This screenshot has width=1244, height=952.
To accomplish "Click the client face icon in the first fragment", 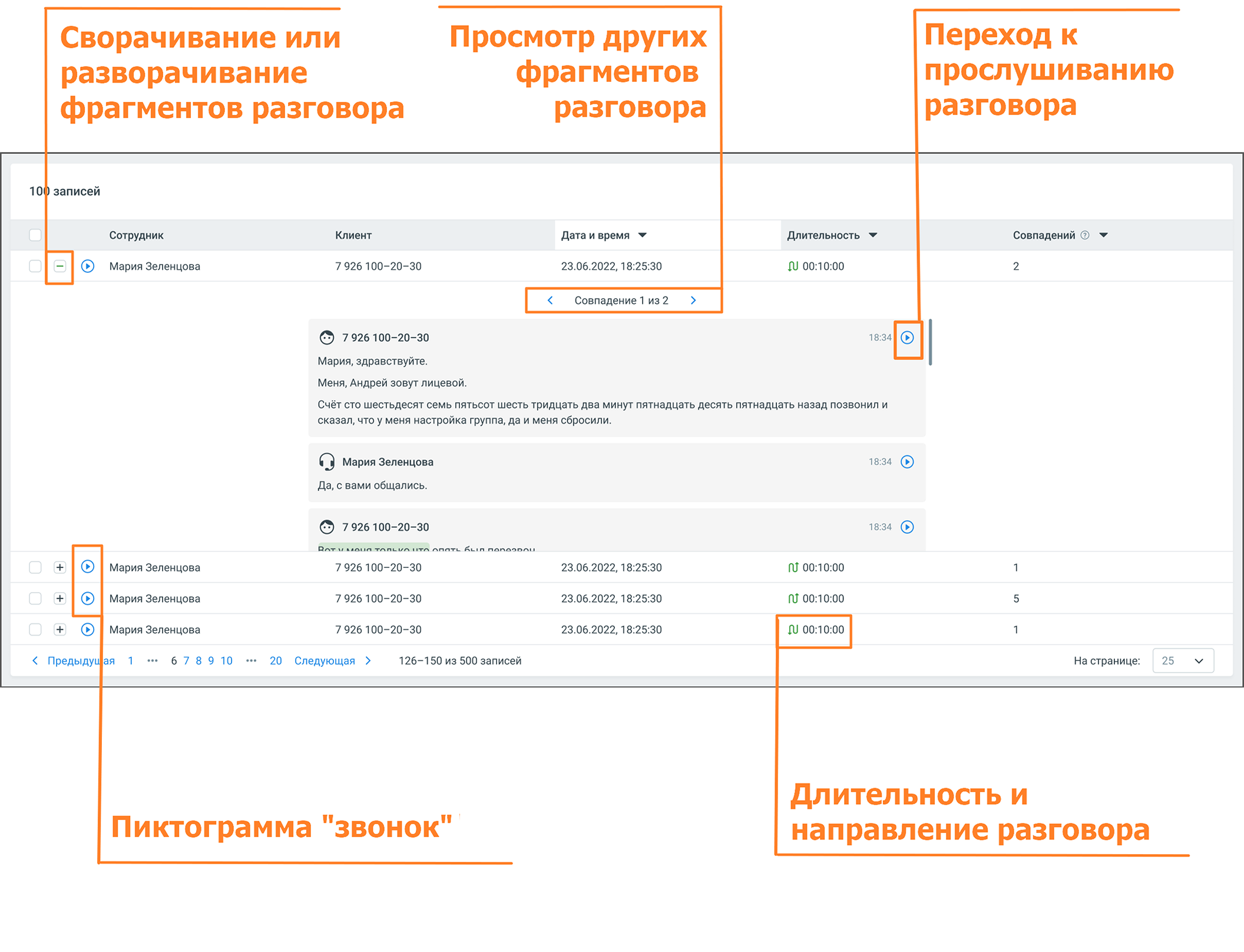I will (x=327, y=338).
